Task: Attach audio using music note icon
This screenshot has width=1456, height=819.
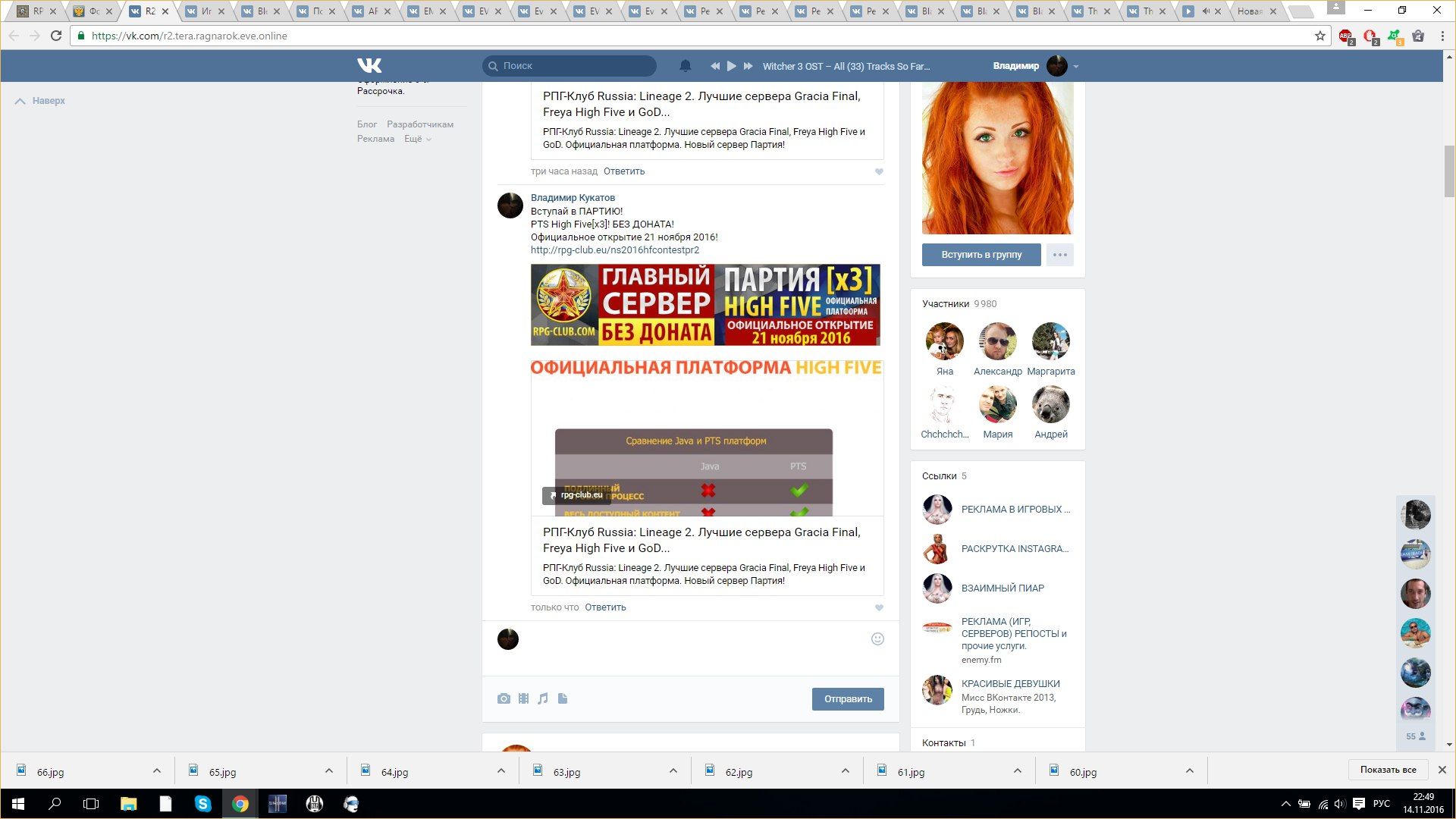Action: point(543,698)
